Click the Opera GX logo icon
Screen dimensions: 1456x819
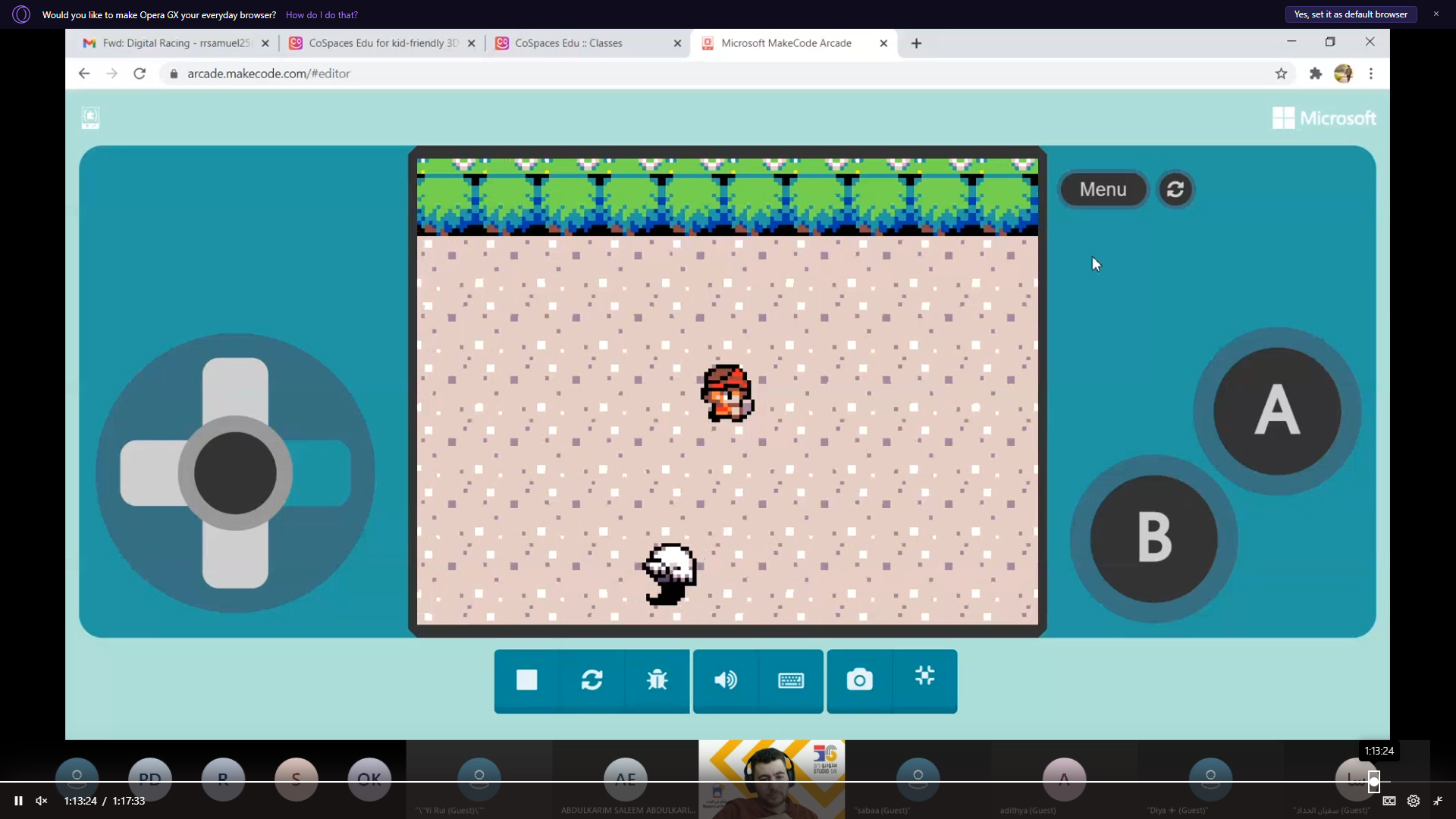click(x=21, y=14)
